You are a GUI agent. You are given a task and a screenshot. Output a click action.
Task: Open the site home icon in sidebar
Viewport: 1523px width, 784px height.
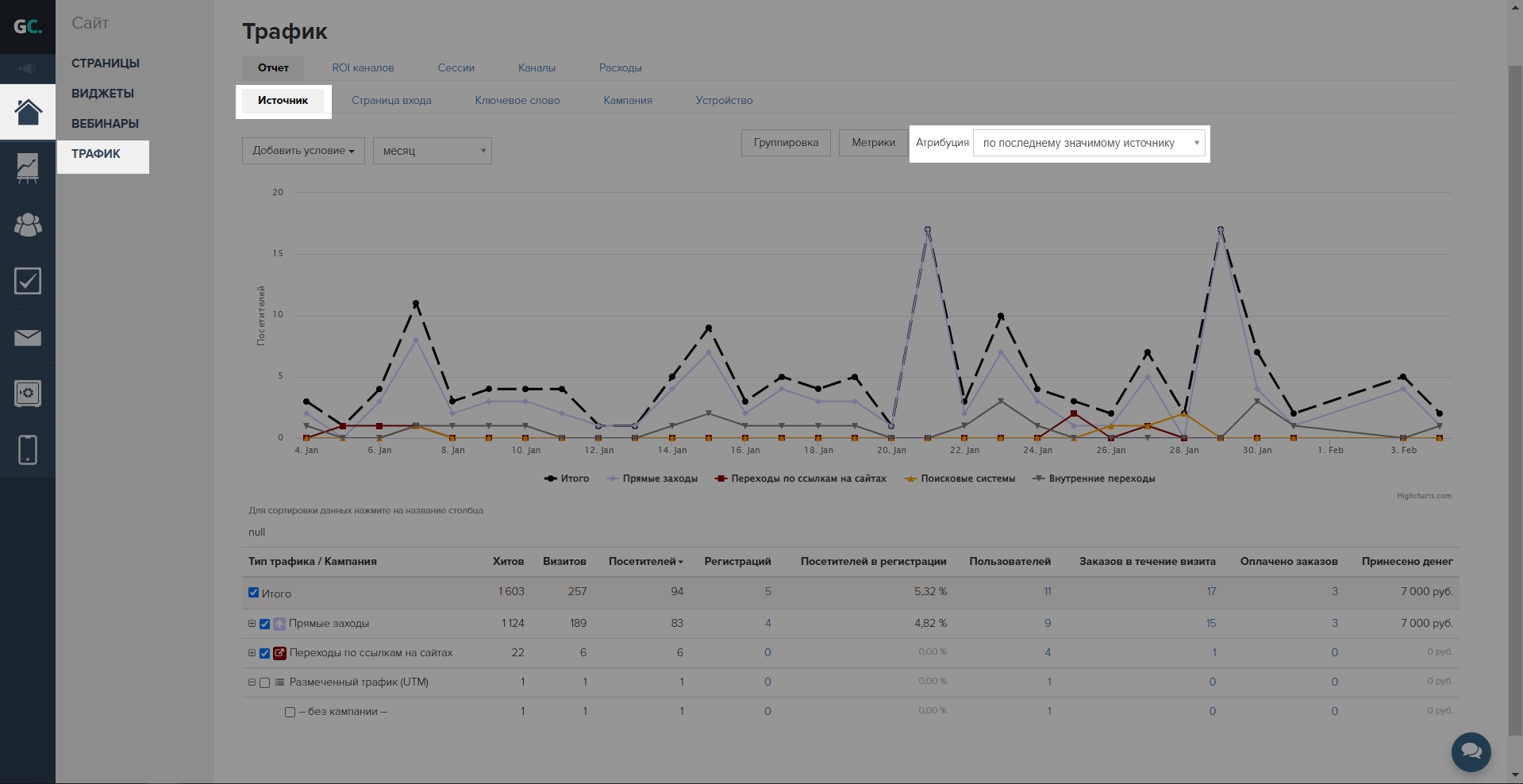[28, 112]
